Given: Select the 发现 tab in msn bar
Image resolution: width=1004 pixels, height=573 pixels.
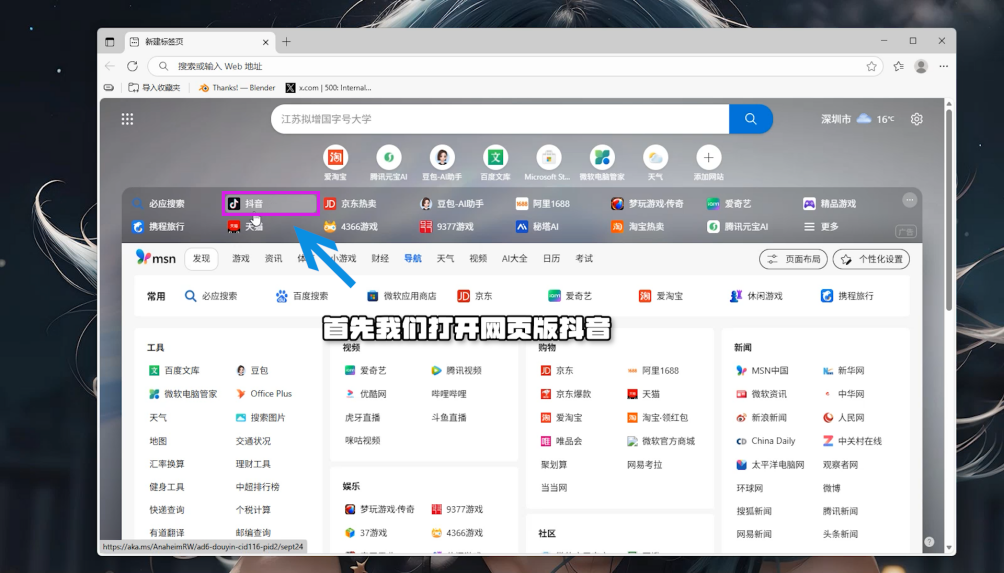Looking at the screenshot, I should (202, 259).
